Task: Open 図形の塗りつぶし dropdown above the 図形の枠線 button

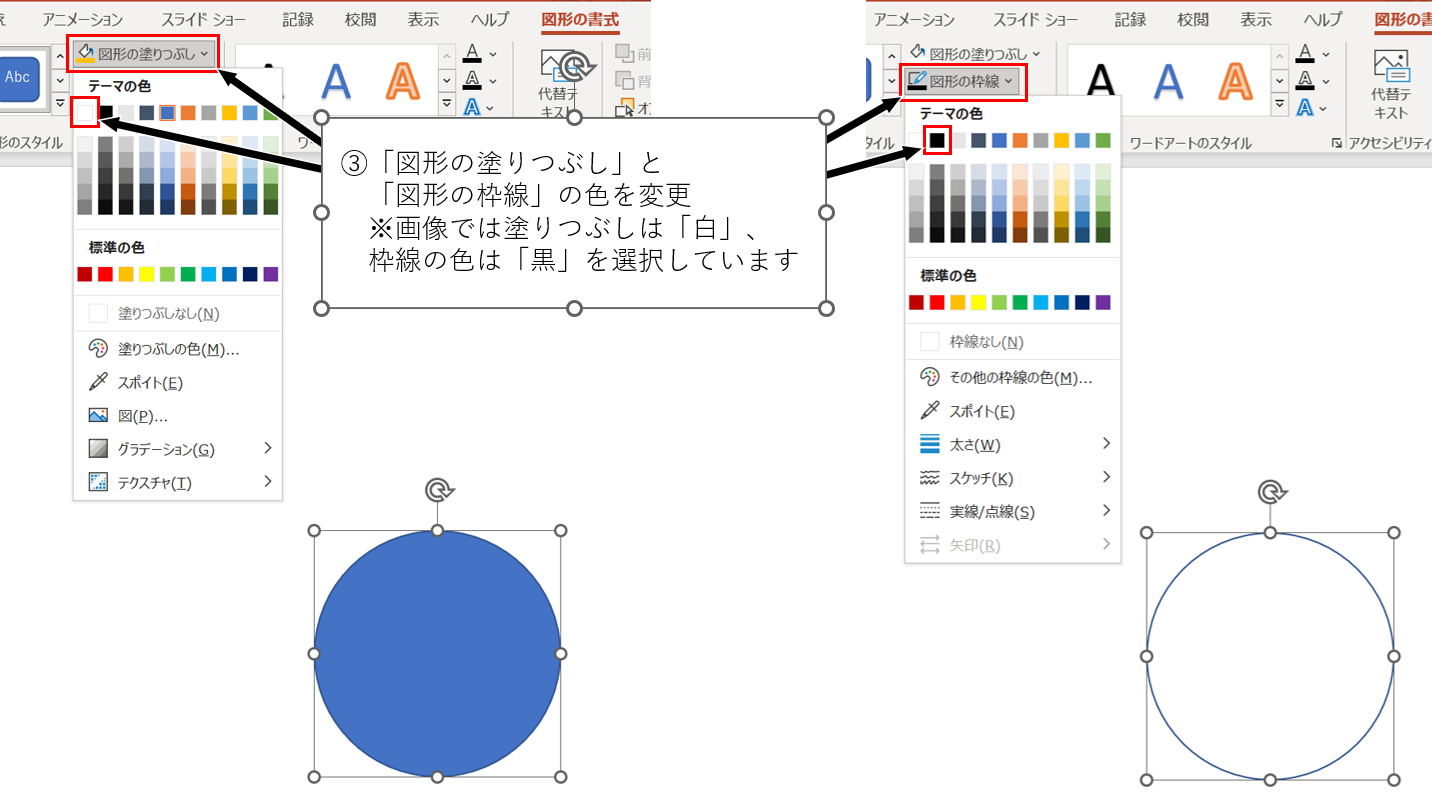Action: coord(974,53)
